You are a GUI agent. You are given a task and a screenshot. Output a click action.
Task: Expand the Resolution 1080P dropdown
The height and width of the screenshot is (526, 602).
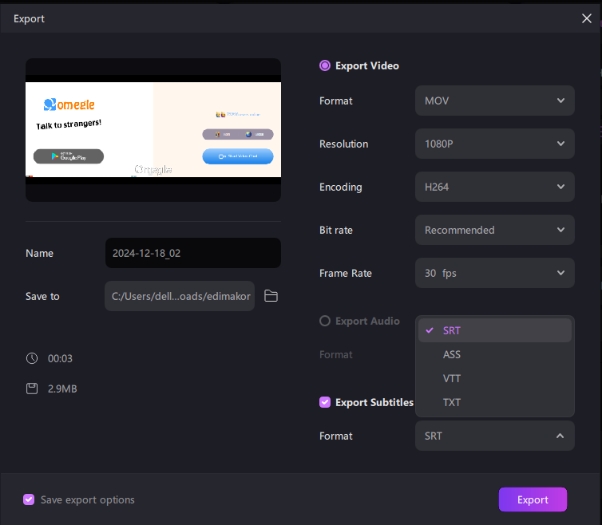[494, 144]
